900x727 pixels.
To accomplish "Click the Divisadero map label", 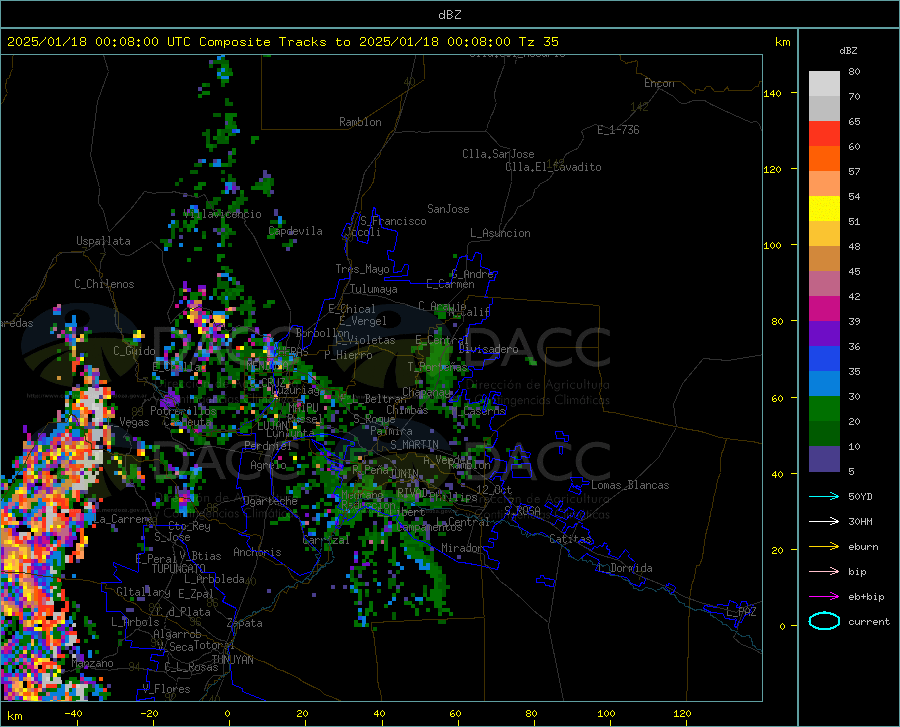I will [x=488, y=349].
